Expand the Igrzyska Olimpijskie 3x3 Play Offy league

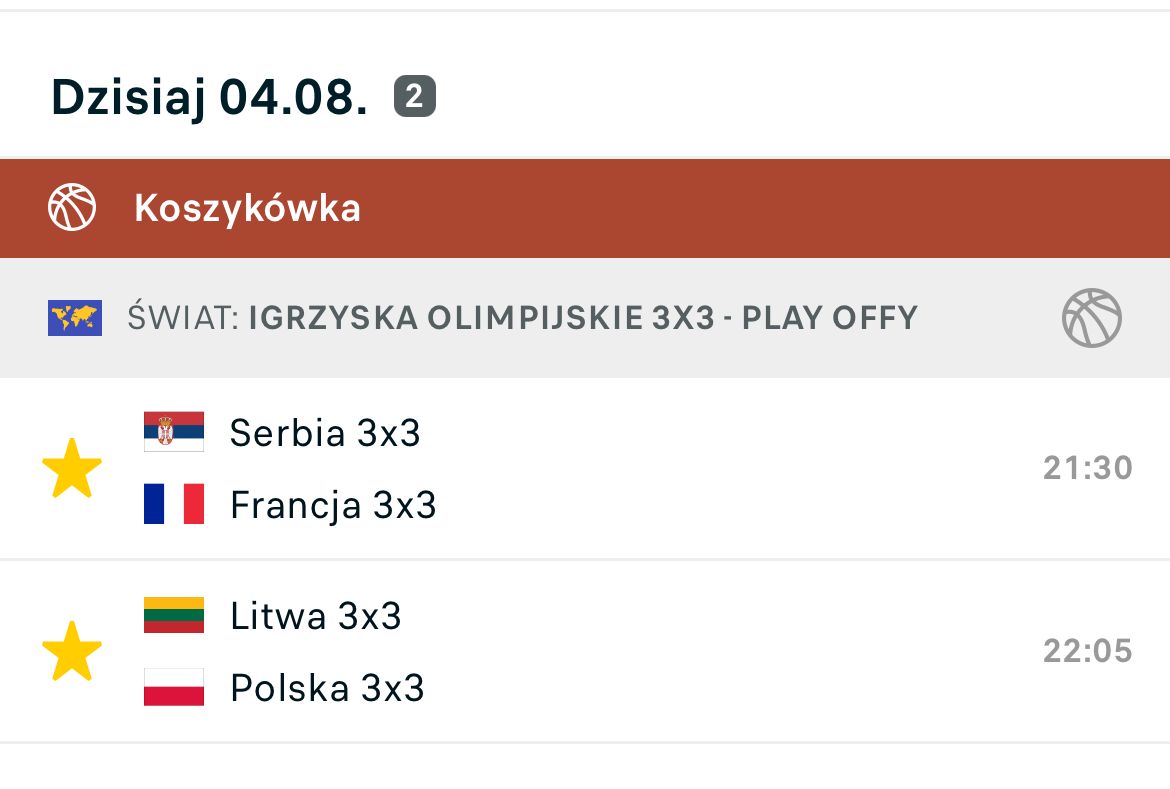[582, 318]
